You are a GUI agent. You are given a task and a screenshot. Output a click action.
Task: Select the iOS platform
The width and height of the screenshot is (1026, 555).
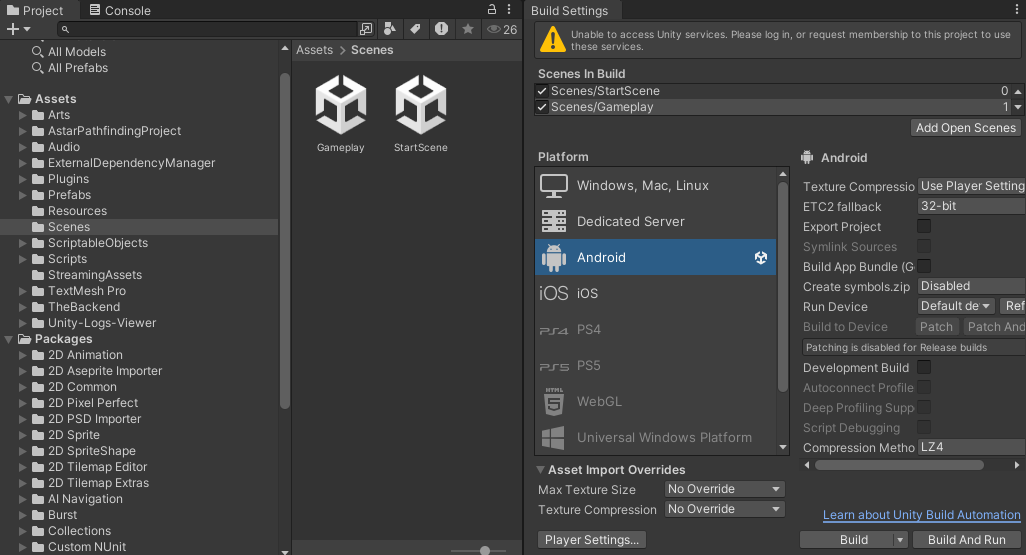click(x=656, y=293)
